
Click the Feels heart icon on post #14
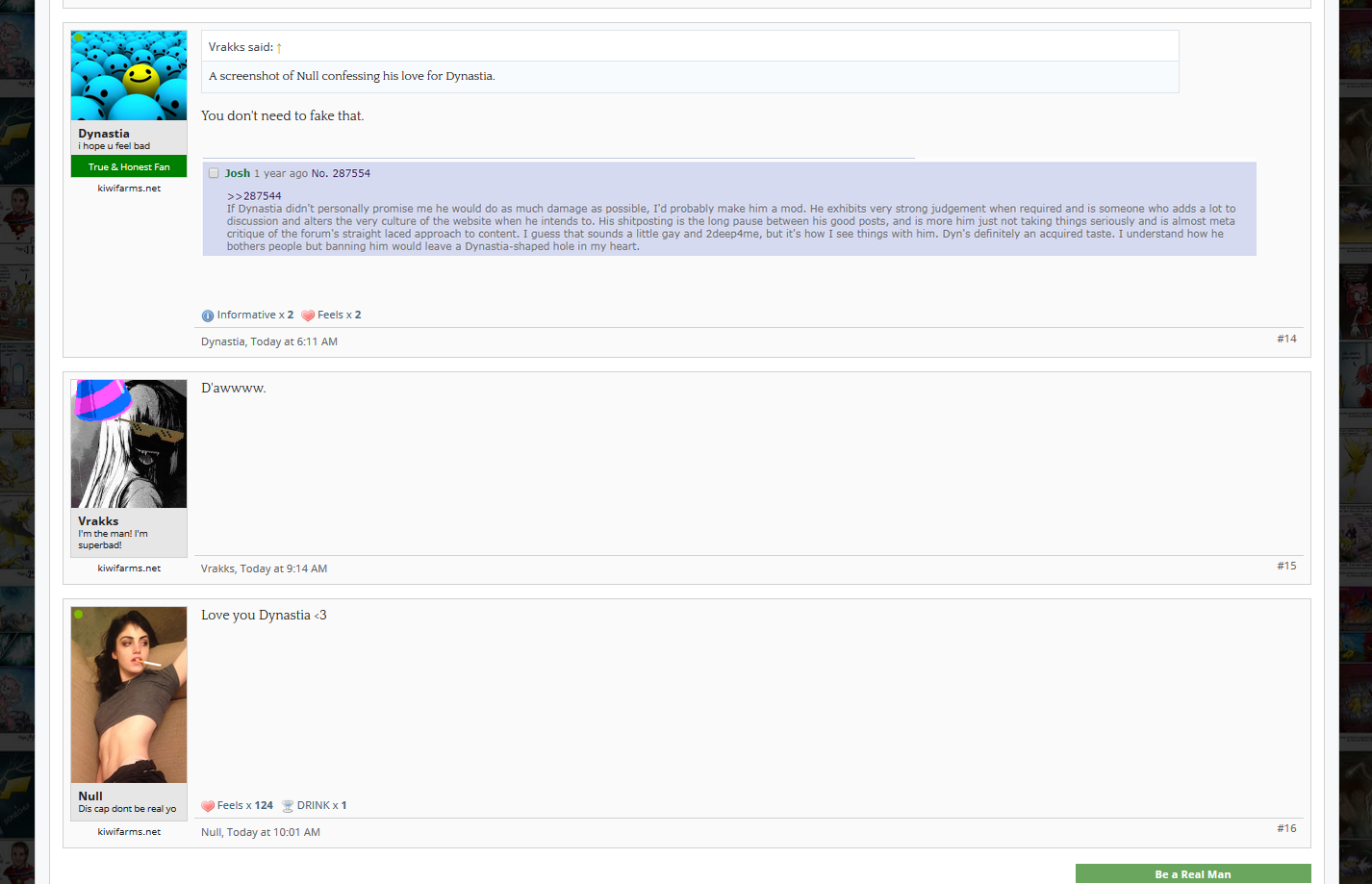point(308,316)
